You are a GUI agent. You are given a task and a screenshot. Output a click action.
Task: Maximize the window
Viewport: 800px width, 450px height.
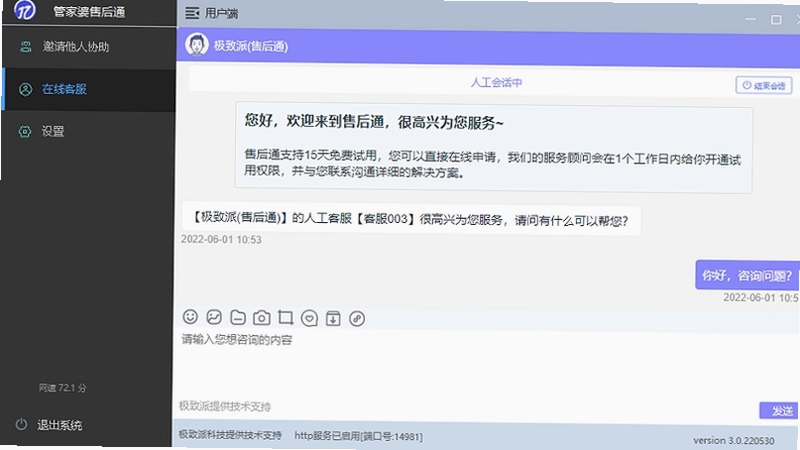776,20
